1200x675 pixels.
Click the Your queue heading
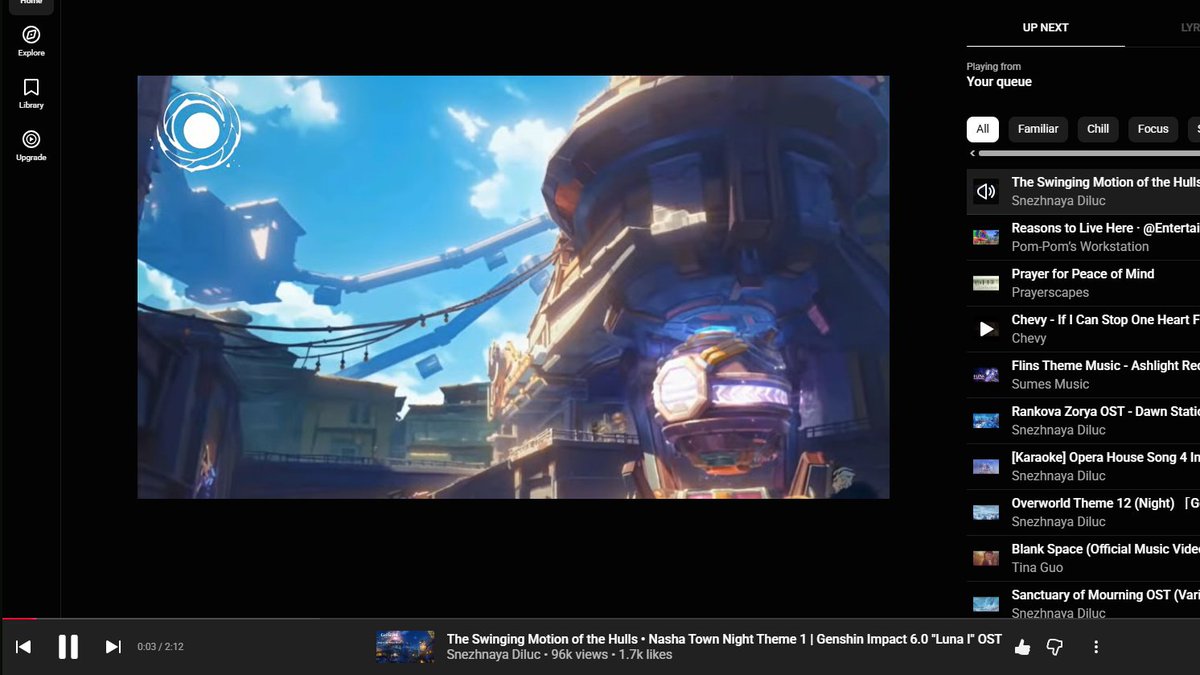[999, 82]
